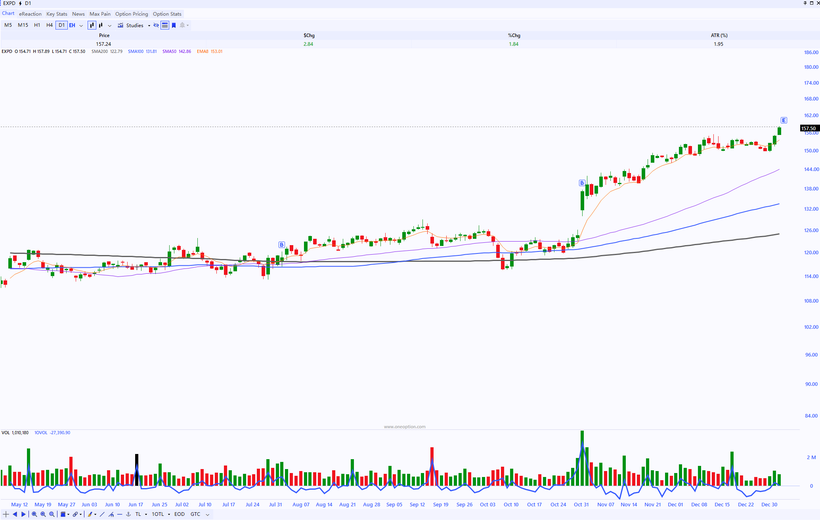Select the H1 timeframe
The image size is (820, 520).
tap(37, 25)
